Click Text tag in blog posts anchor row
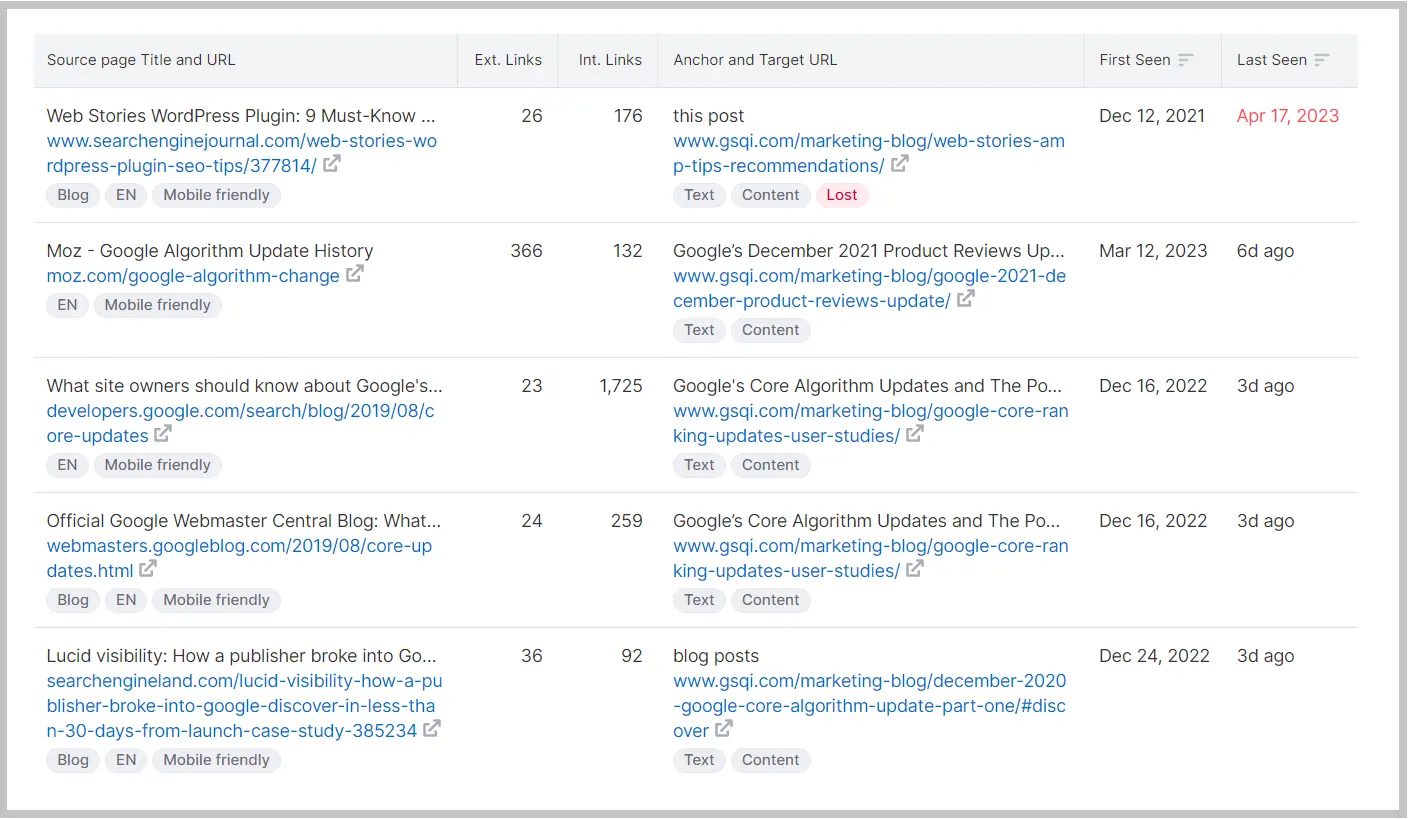The height and width of the screenshot is (819, 1408). tap(700, 760)
